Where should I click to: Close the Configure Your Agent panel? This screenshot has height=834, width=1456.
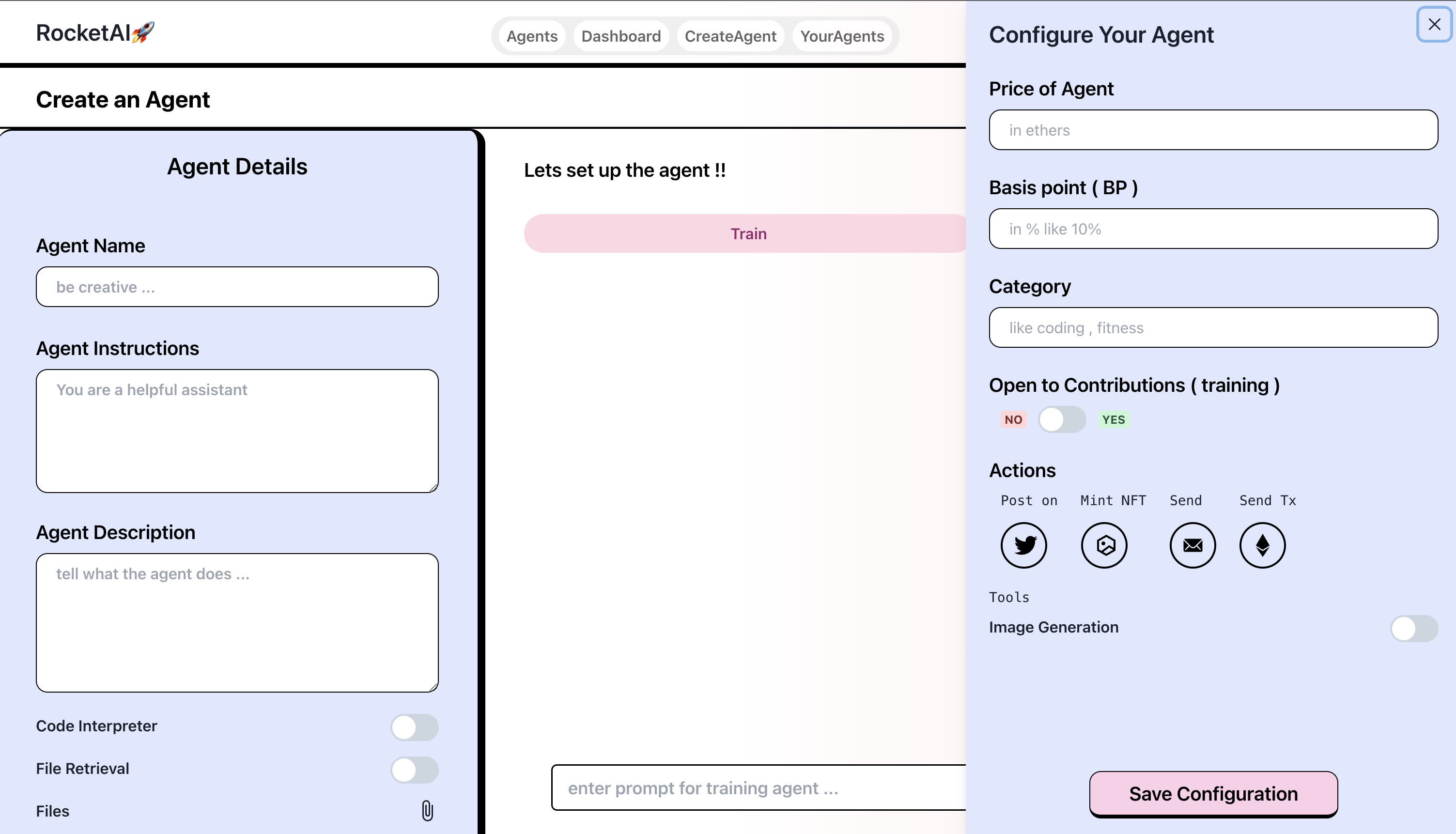coord(1434,25)
